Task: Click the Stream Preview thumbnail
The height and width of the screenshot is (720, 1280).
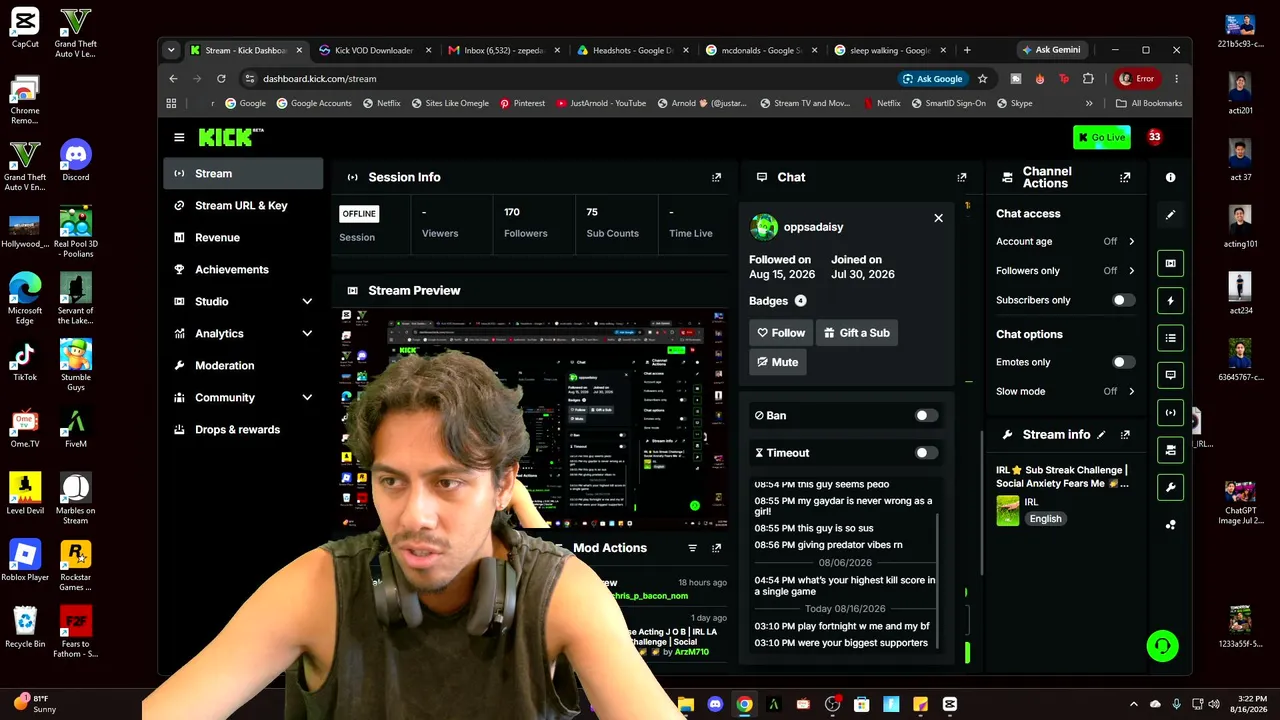Action: click(x=534, y=420)
